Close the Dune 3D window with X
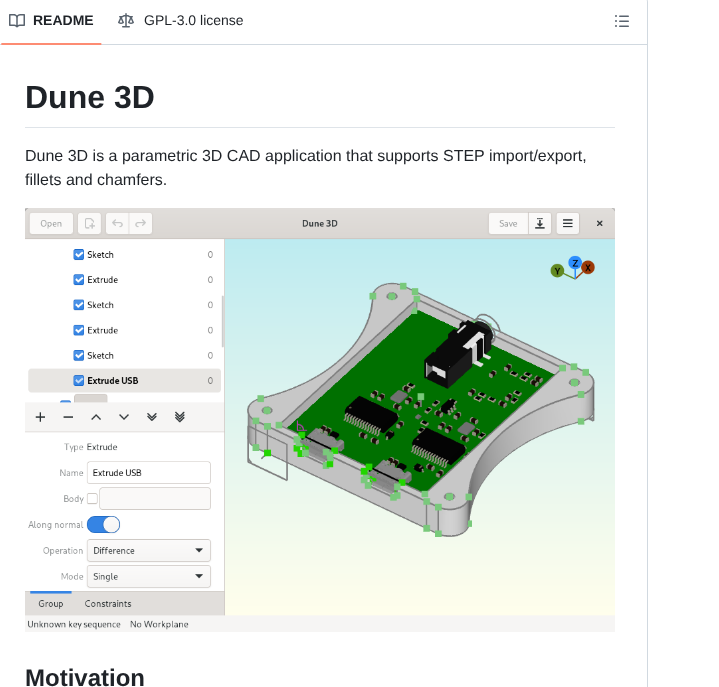This screenshot has height=687, width=719. (599, 223)
